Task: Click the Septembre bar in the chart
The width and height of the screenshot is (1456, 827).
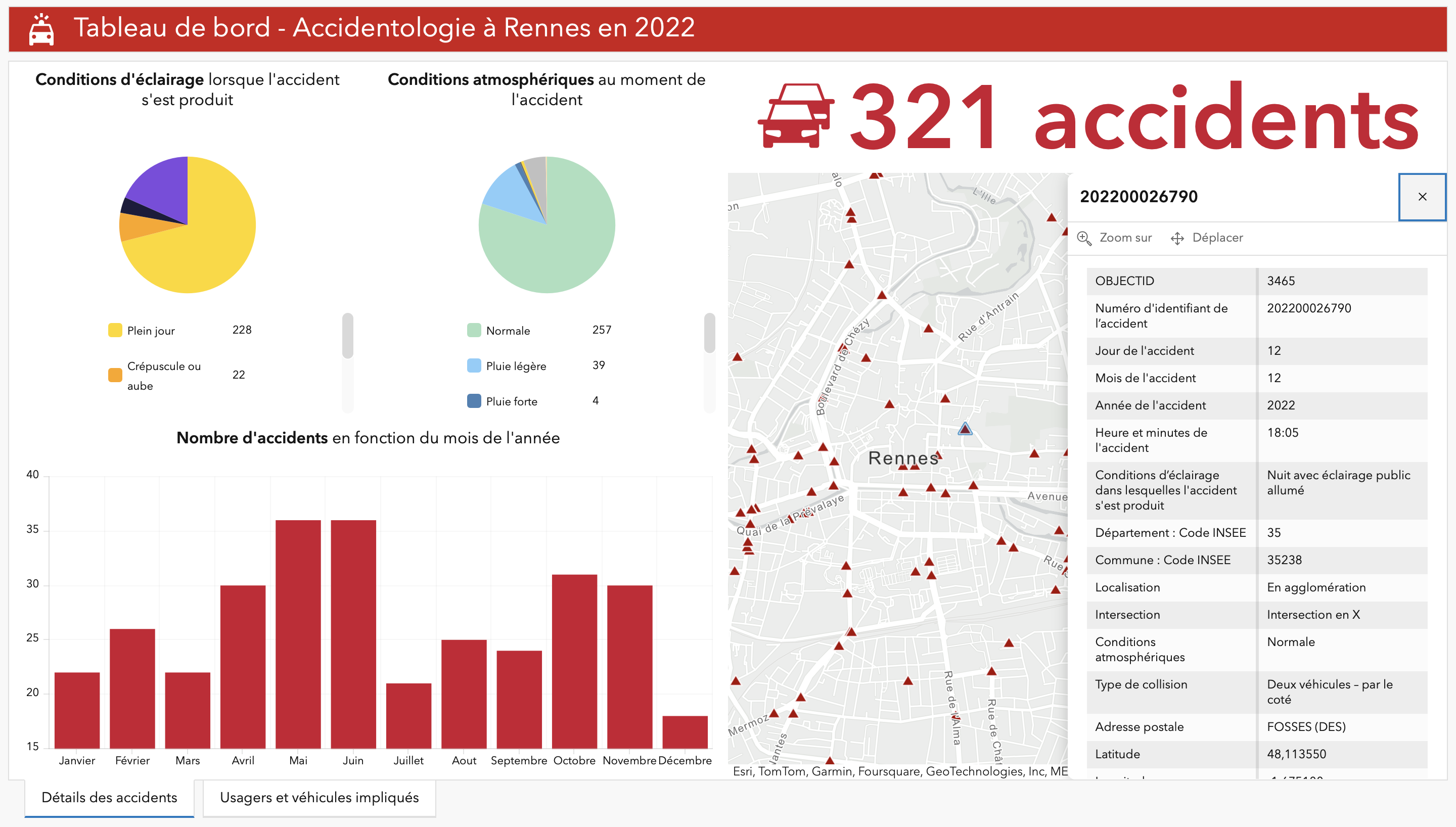Action: point(519,699)
